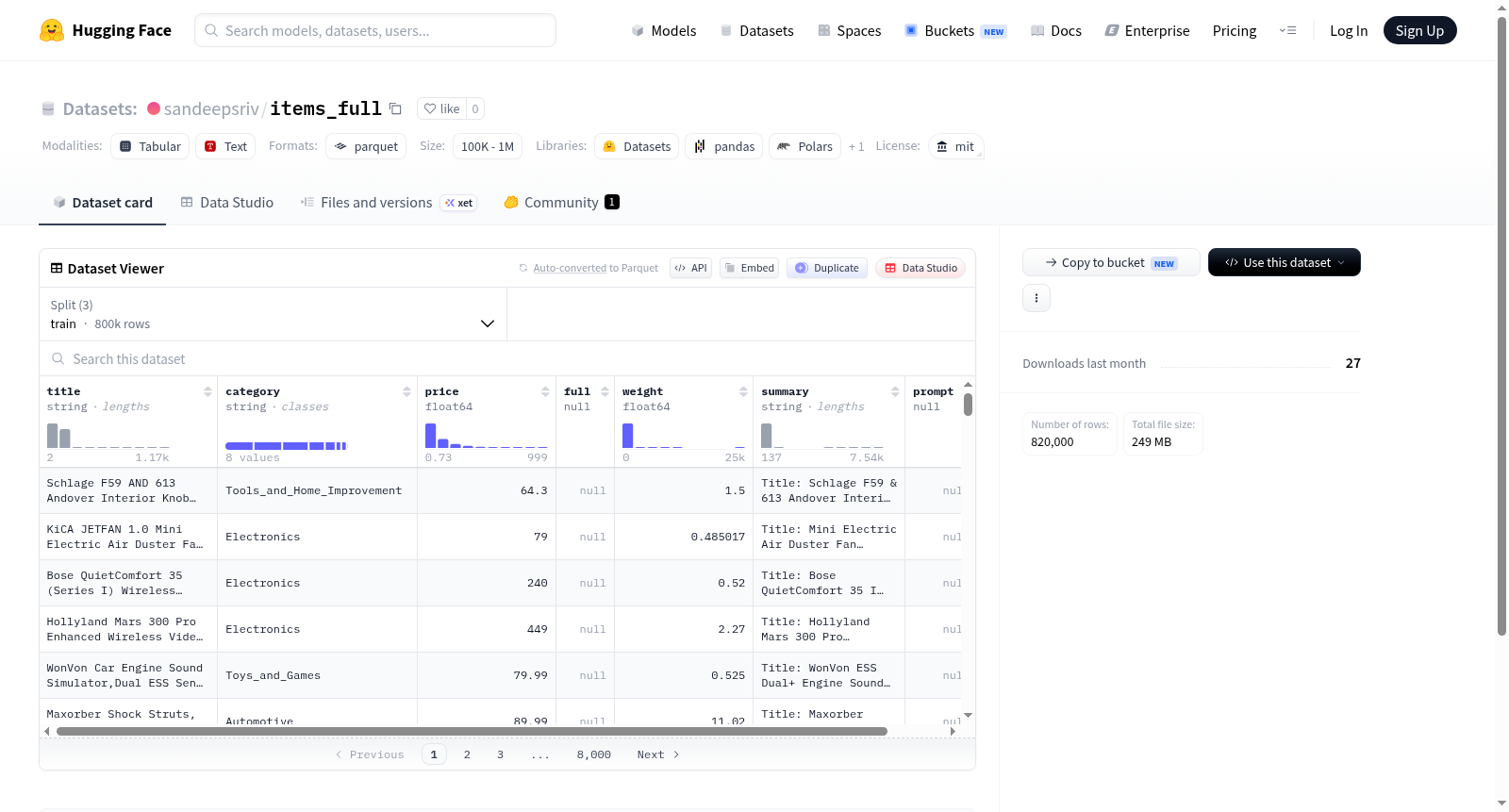Open the more options kebab menu

click(x=1036, y=298)
